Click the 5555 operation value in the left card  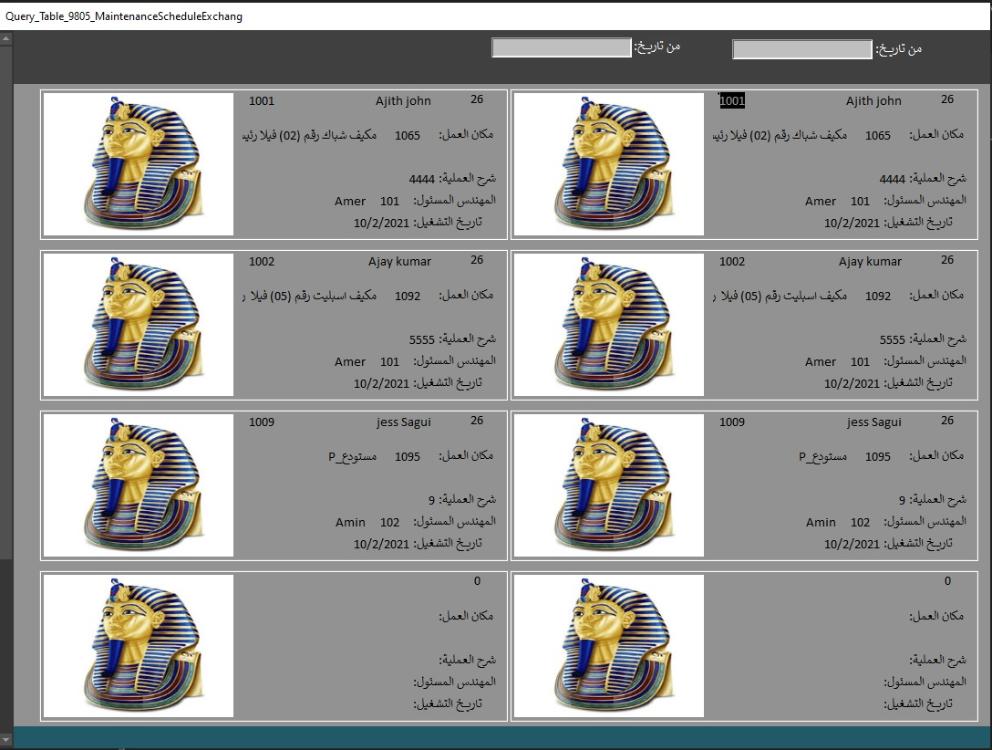point(421,340)
